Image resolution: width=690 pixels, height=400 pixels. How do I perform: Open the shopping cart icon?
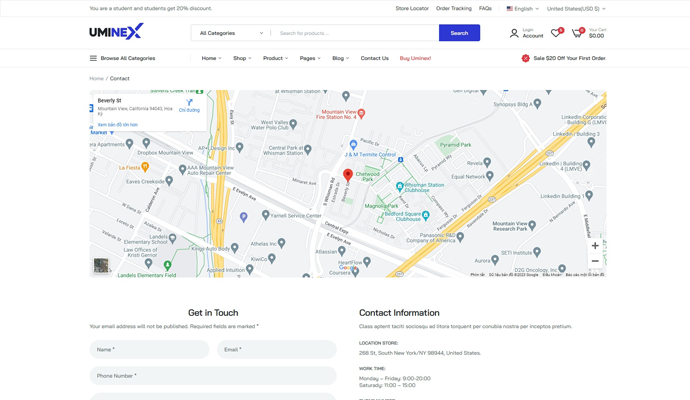(x=577, y=33)
